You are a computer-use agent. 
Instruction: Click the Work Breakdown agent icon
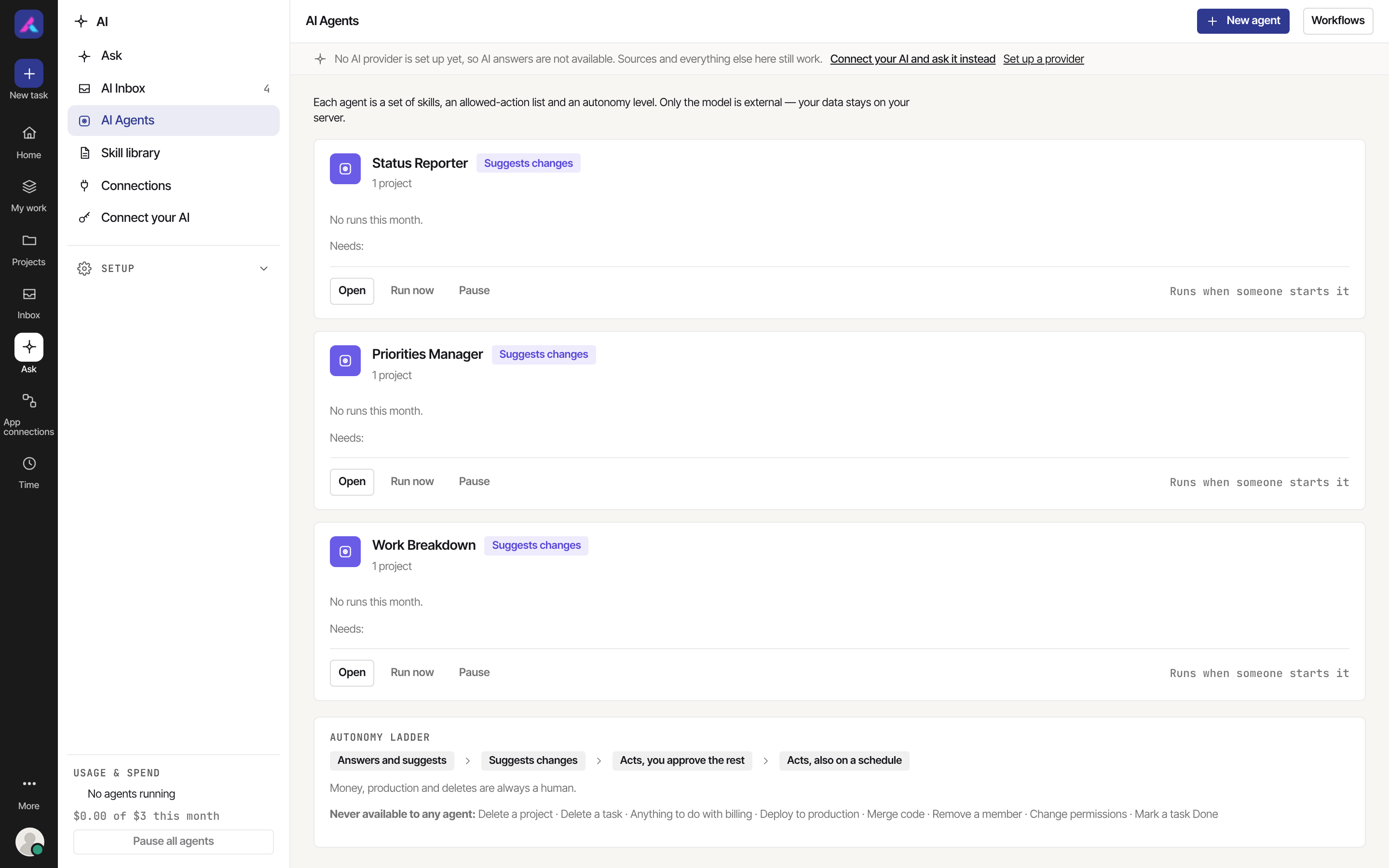[345, 552]
